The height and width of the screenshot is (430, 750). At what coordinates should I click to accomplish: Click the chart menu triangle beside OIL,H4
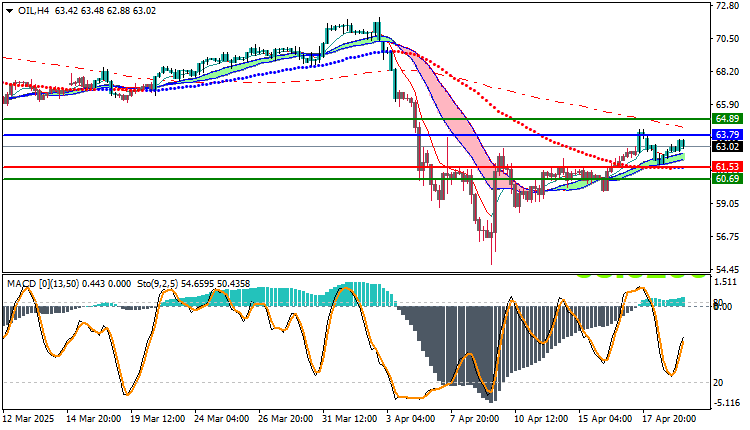pos(10,11)
